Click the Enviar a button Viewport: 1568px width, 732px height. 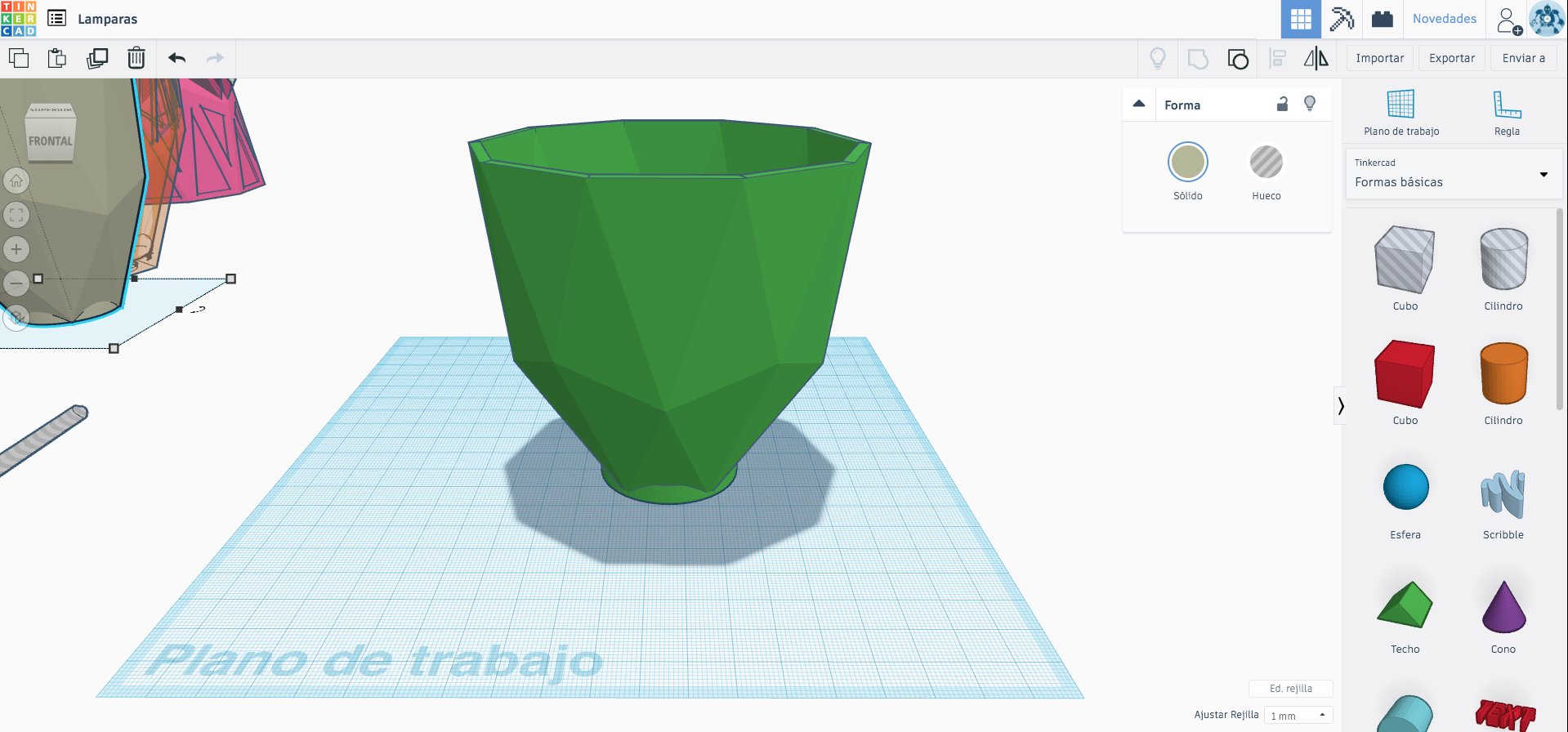tap(1523, 58)
